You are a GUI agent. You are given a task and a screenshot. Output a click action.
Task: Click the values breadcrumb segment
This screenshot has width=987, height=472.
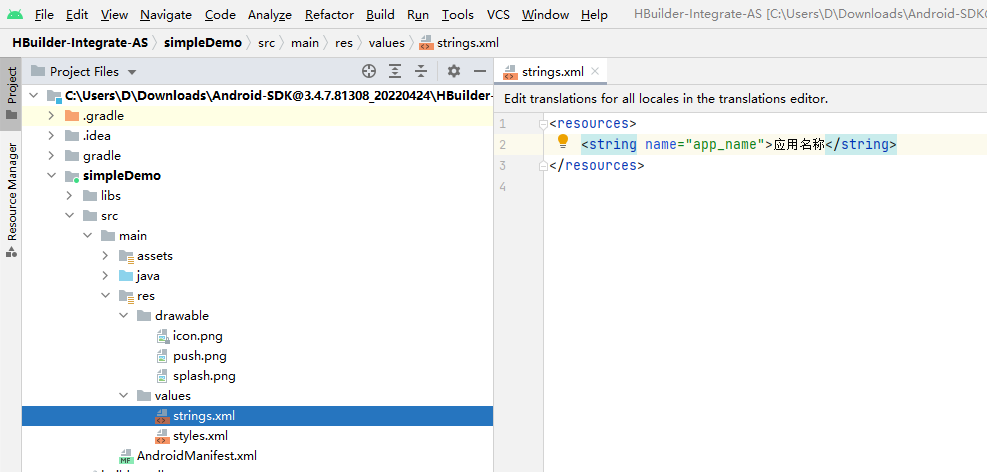(386, 43)
